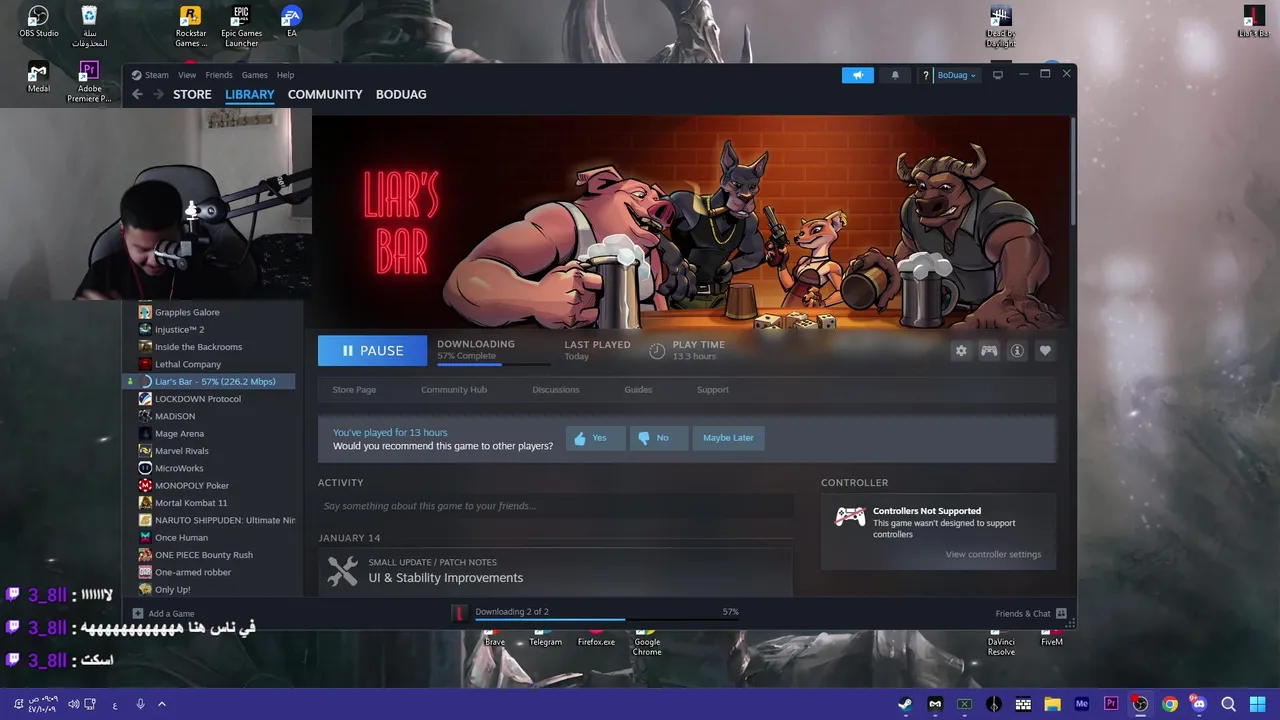Open Steam notifications bell
Image resolution: width=1280 pixels, height=720 pixels.
coord(895,75)
